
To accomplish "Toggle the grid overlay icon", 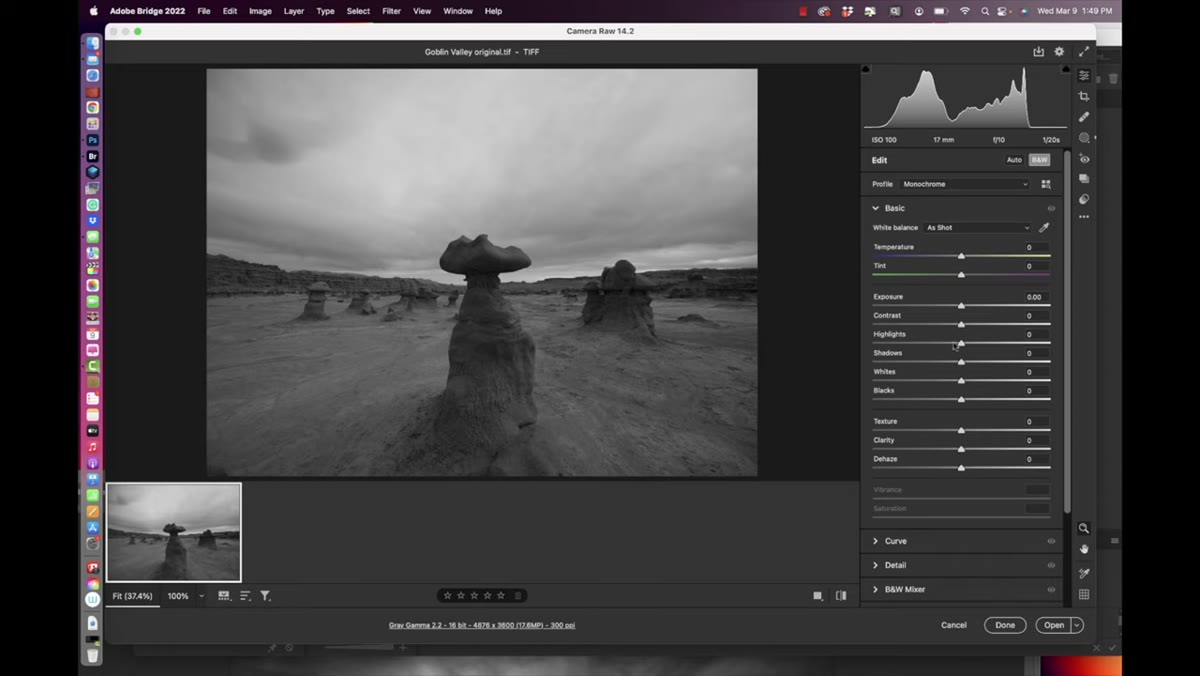I will tap(1084, 594).
